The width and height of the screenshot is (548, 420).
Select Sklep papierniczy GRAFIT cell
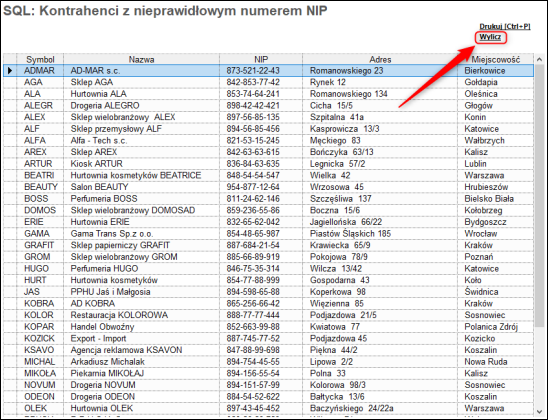[142, 245]
